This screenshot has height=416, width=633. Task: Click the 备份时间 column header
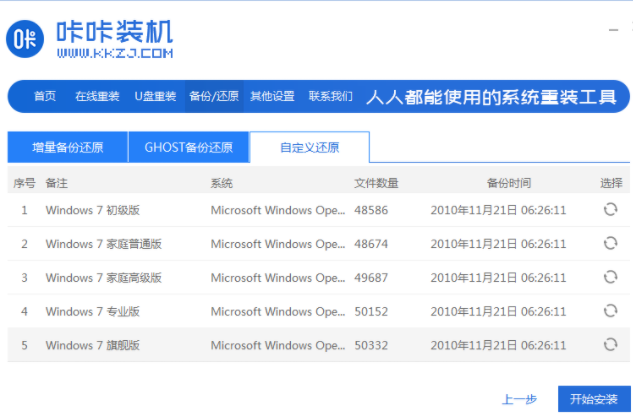coord(509,183)
